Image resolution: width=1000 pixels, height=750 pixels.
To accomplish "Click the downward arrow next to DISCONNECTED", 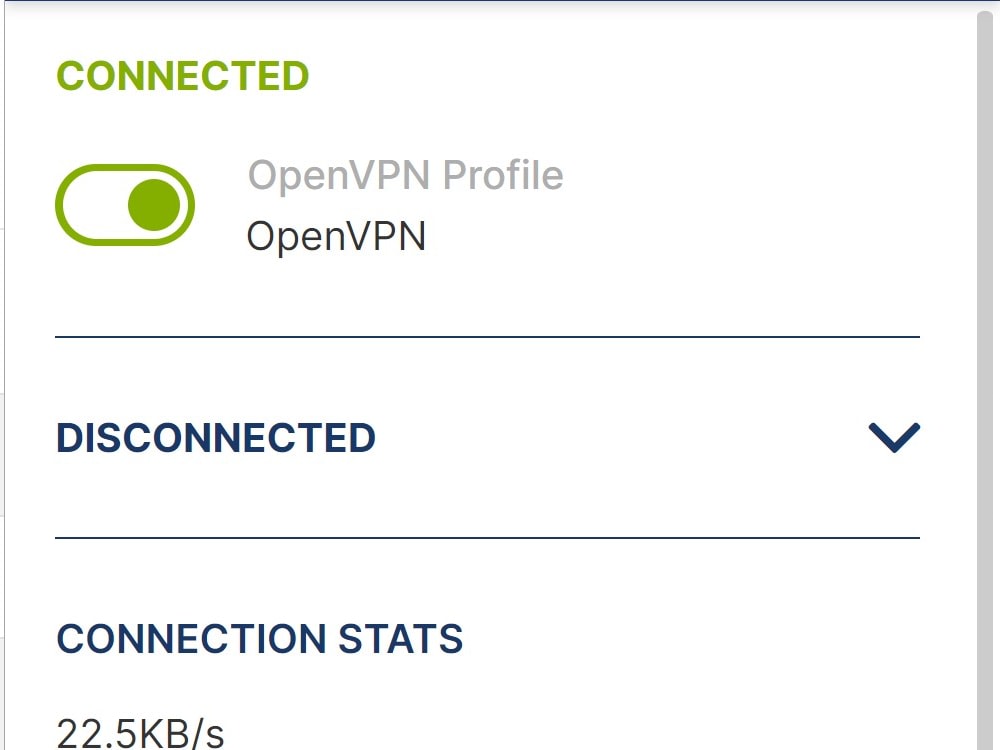I will pyautogui.click(x=893, y=436).
